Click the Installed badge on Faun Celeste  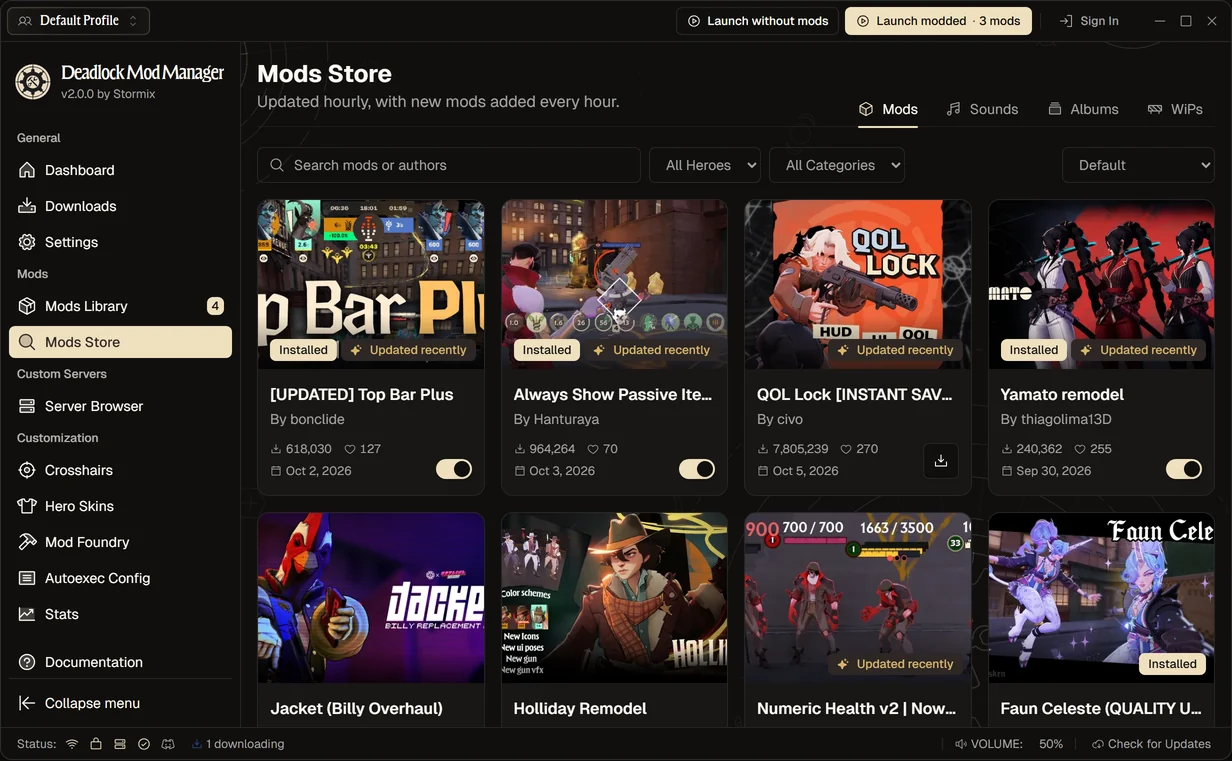[x=1172, y=664]
